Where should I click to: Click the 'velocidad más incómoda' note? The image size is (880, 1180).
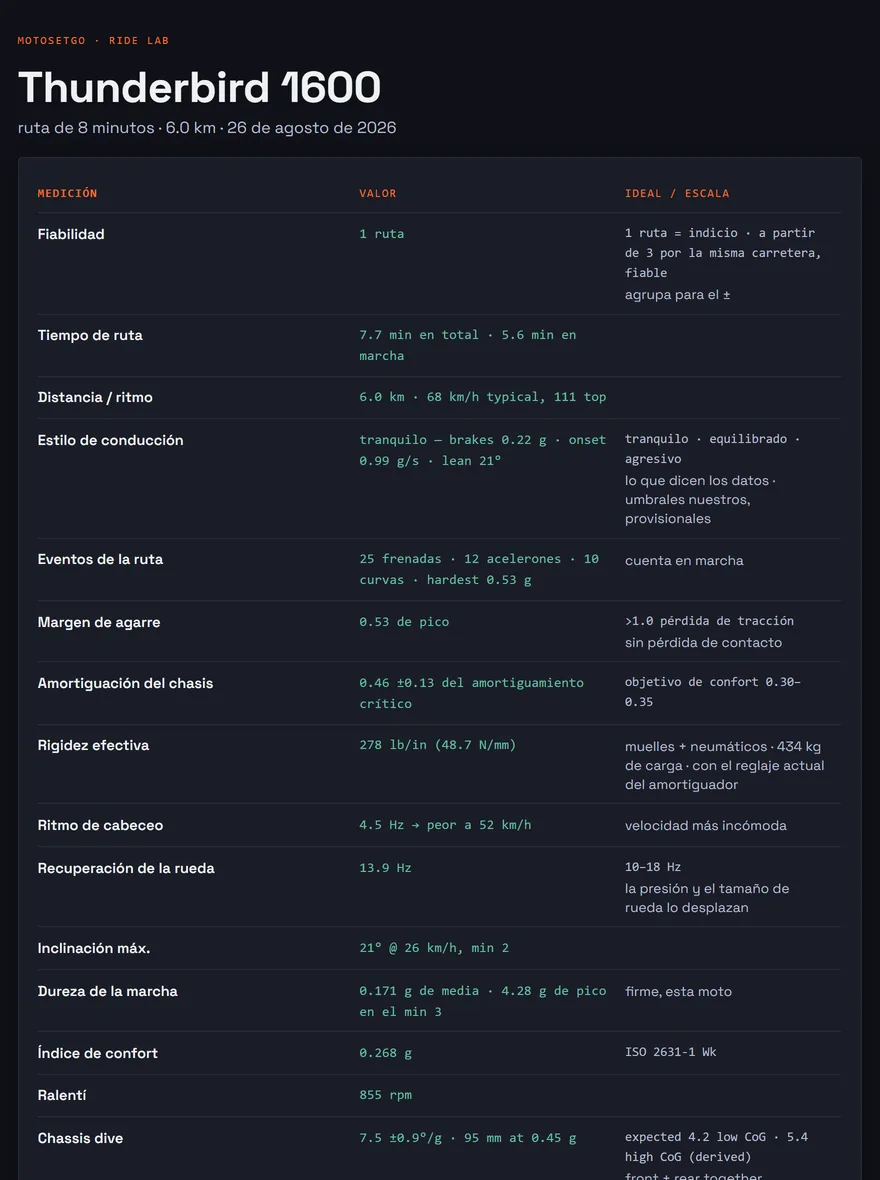[705, 826]
